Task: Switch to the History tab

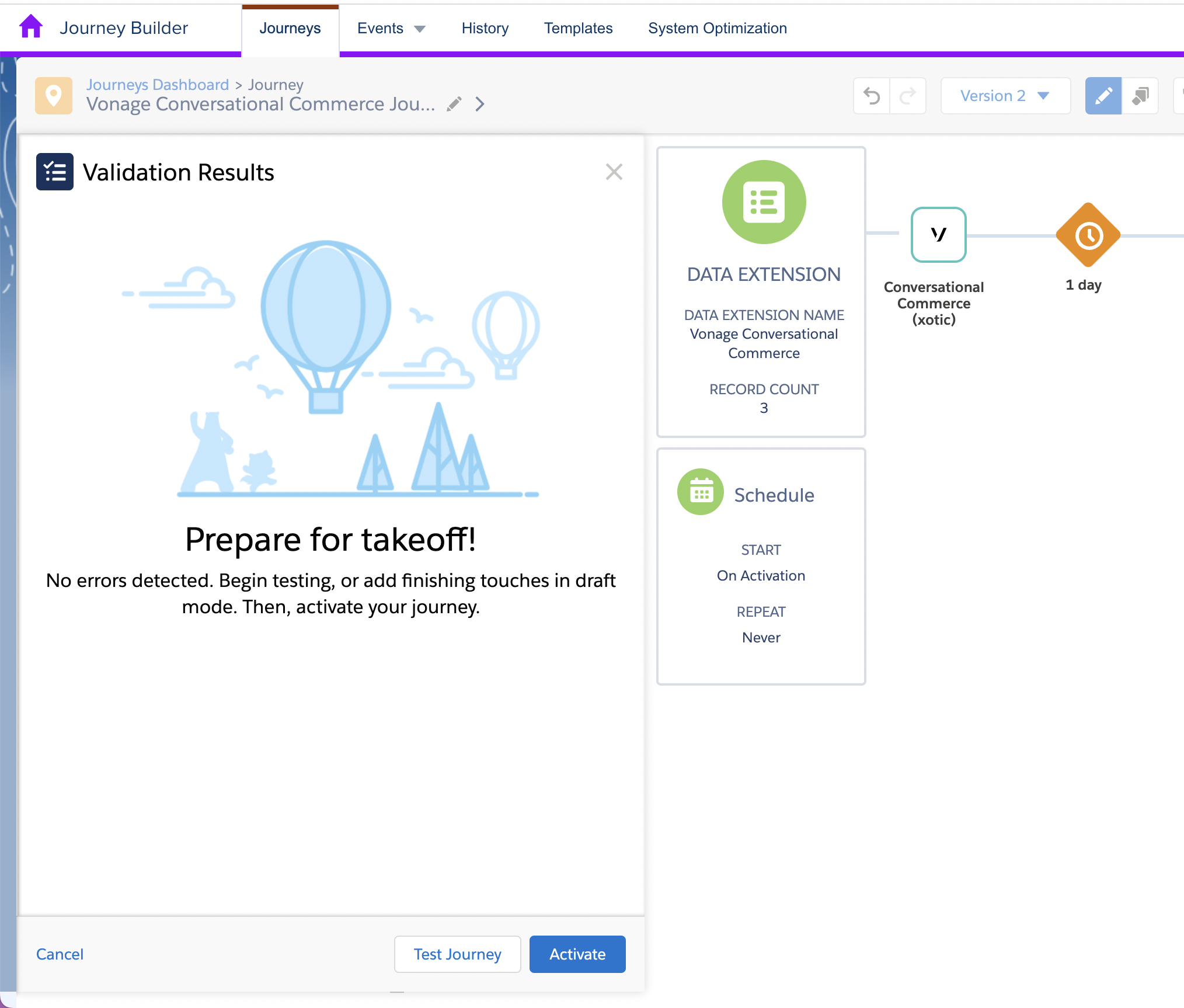Action: 485,28
